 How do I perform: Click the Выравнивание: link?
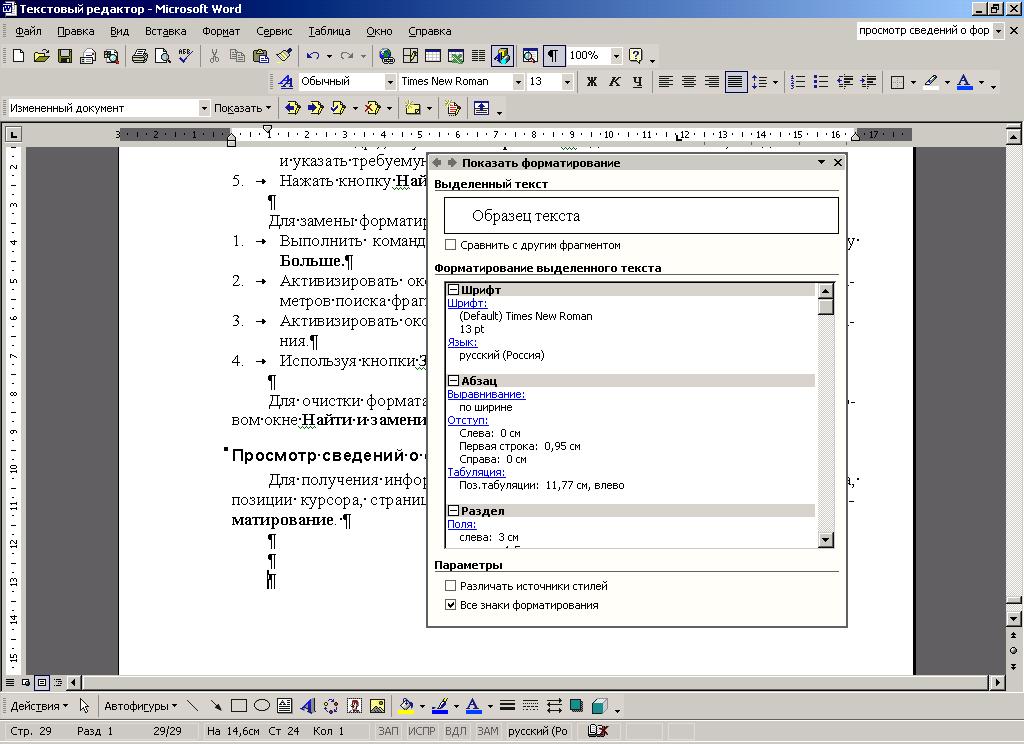click(x=486, y=395)
